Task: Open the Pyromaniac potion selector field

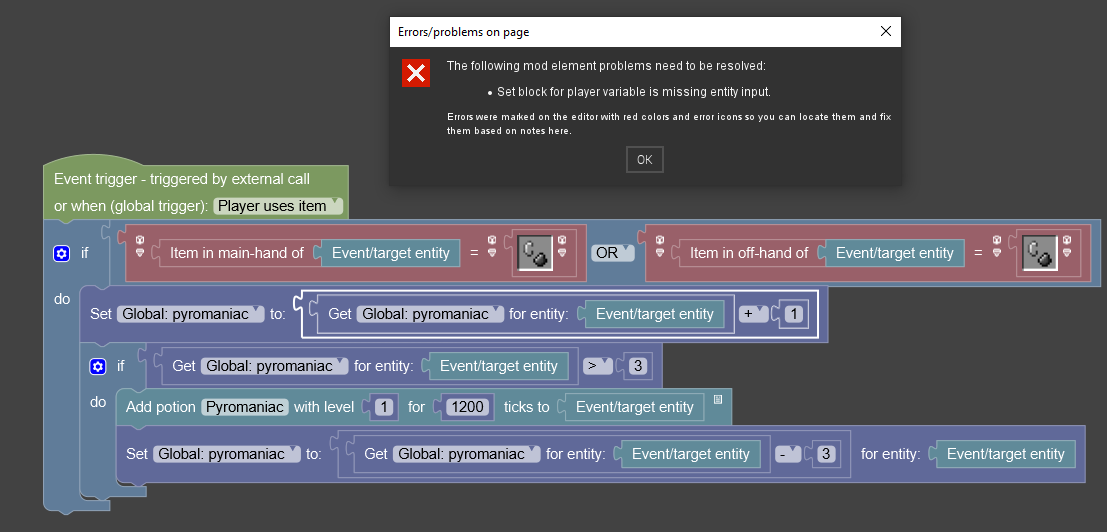Action: (245, 407)
